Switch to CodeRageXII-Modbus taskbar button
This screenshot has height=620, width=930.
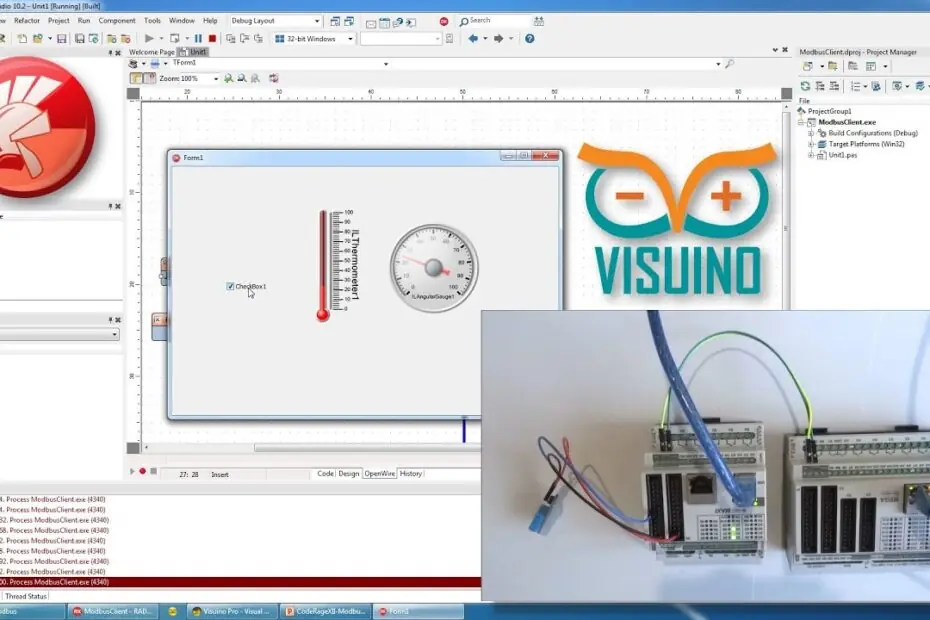pyautogui.click(x=324, y=611)
